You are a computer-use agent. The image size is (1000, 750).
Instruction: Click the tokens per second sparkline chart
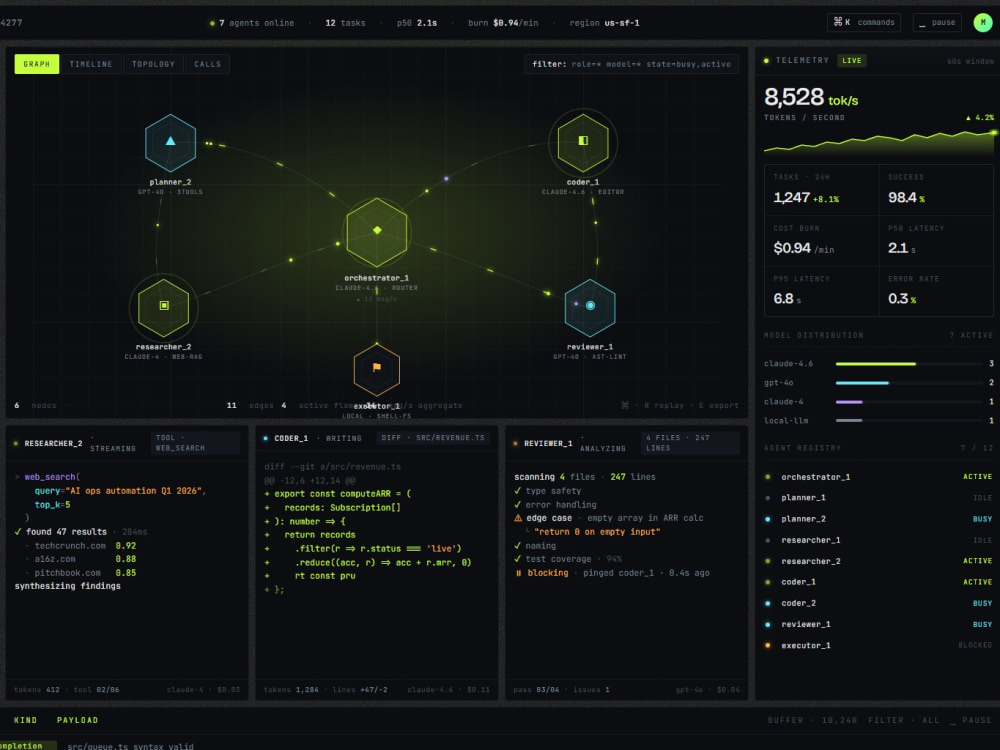click(879, 143)
